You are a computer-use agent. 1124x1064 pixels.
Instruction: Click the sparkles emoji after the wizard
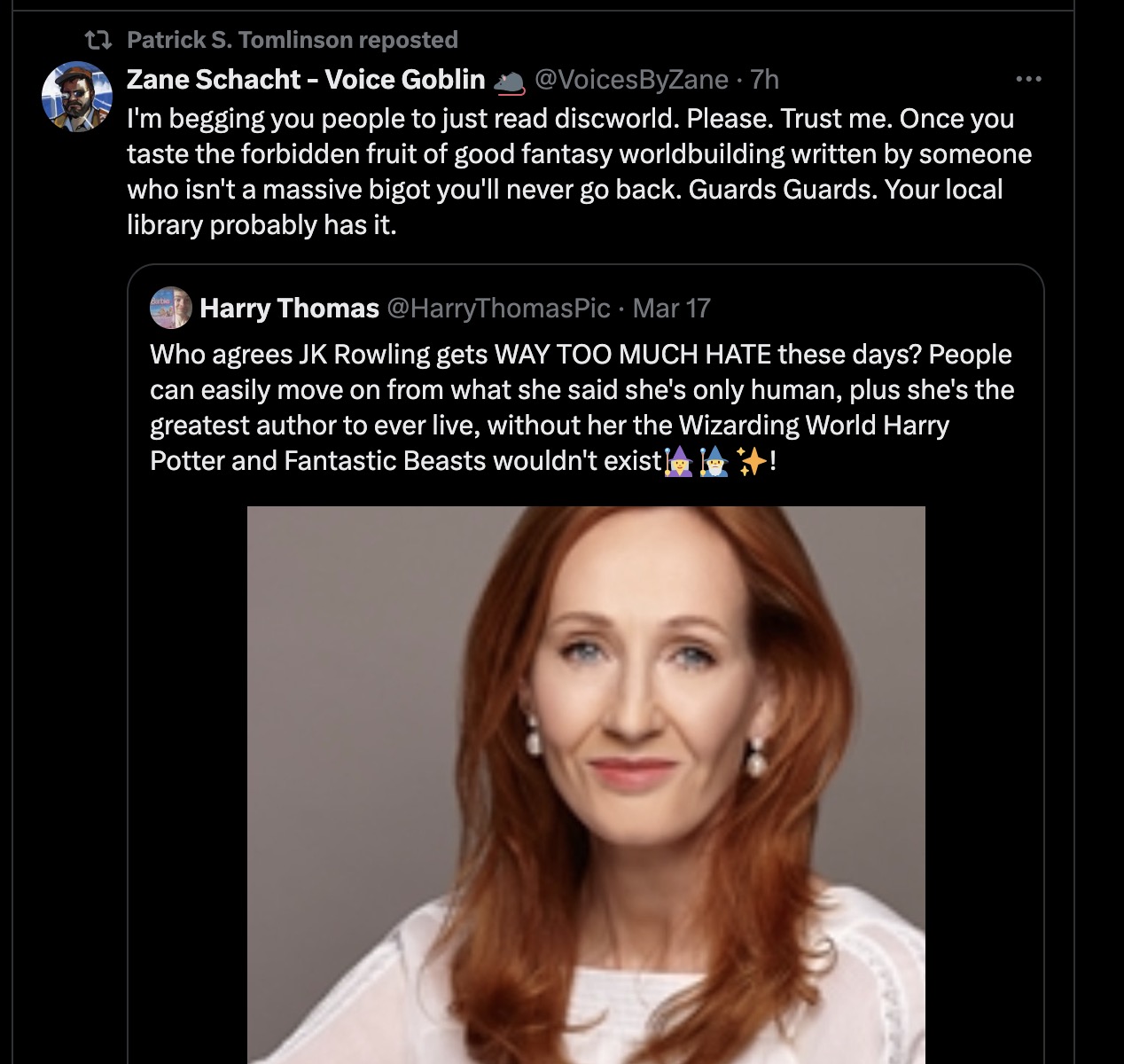click(x=752, y=461)
